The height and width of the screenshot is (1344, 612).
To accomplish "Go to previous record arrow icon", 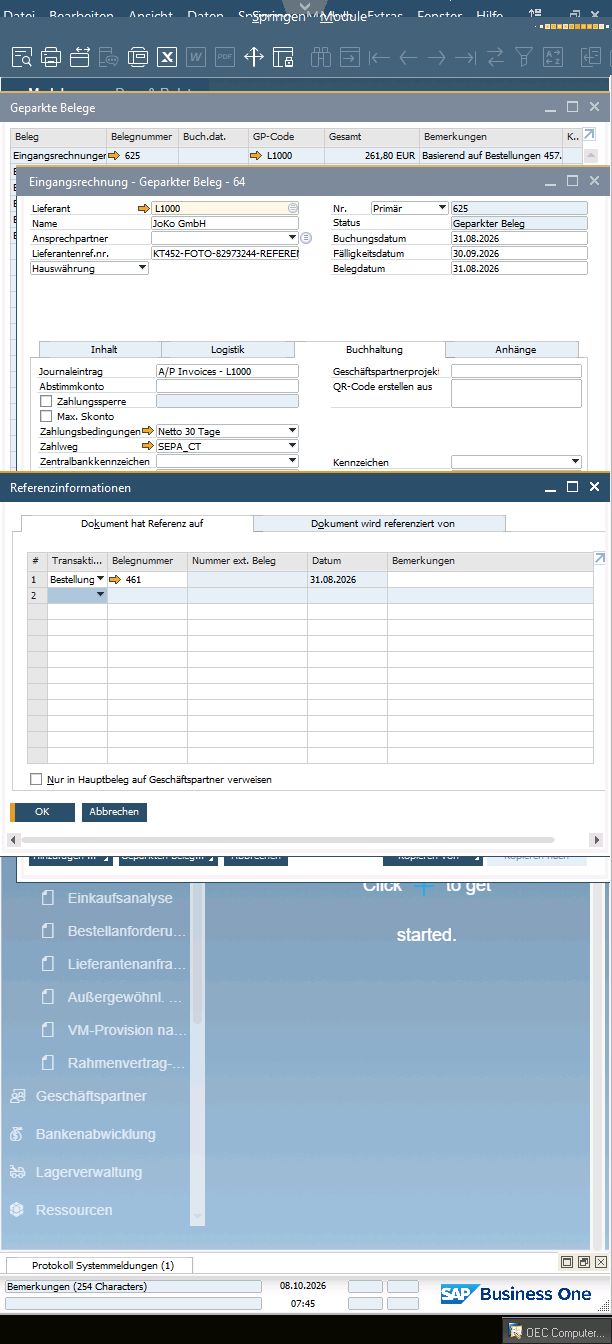I will click(x=408, y=57).
